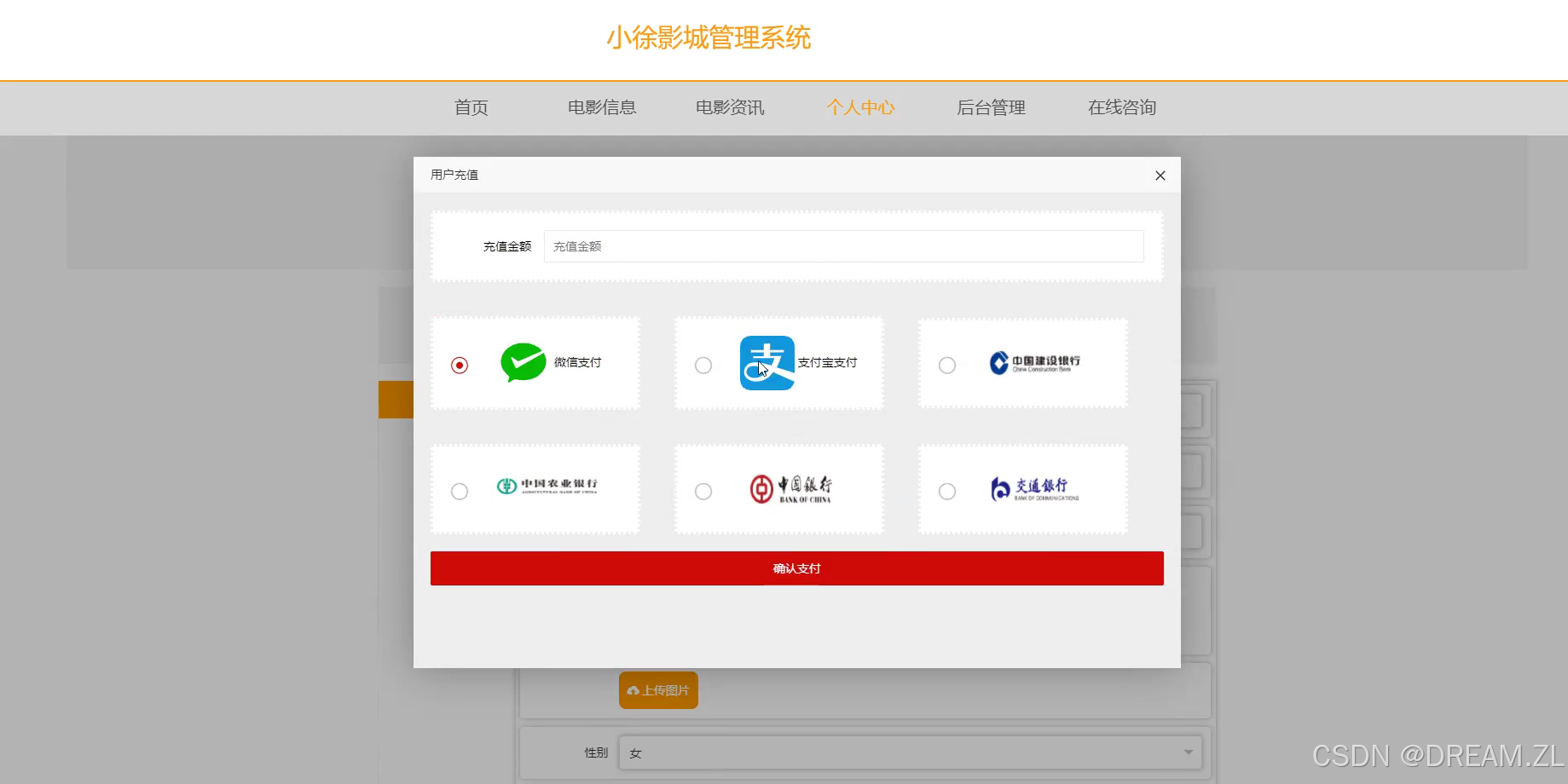Click the 支付宝支付 label text
The width and height of the screenshot is (1568, 784).
tap(827, 362)
